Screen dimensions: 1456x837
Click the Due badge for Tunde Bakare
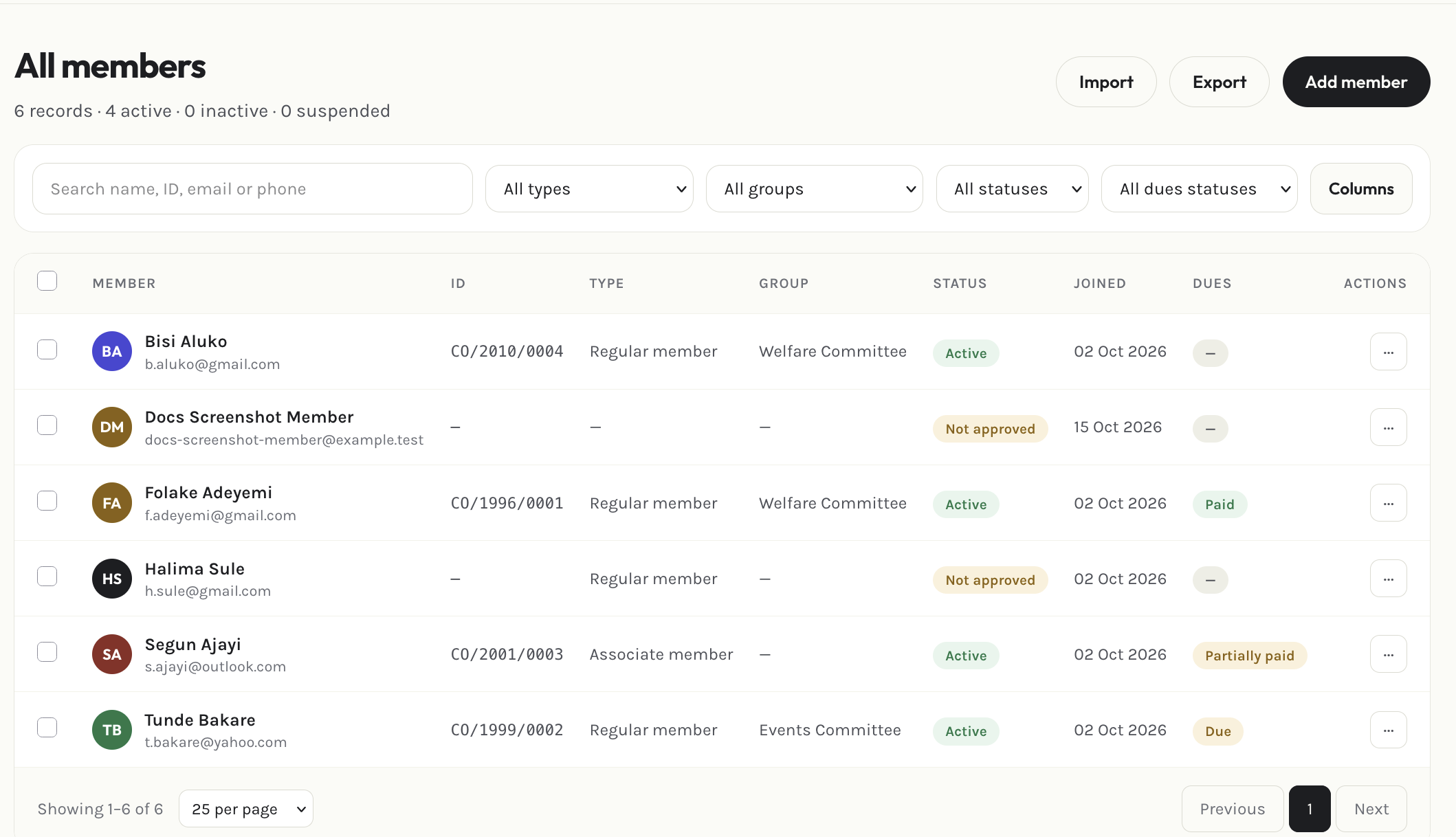[x=1218, y=731]
